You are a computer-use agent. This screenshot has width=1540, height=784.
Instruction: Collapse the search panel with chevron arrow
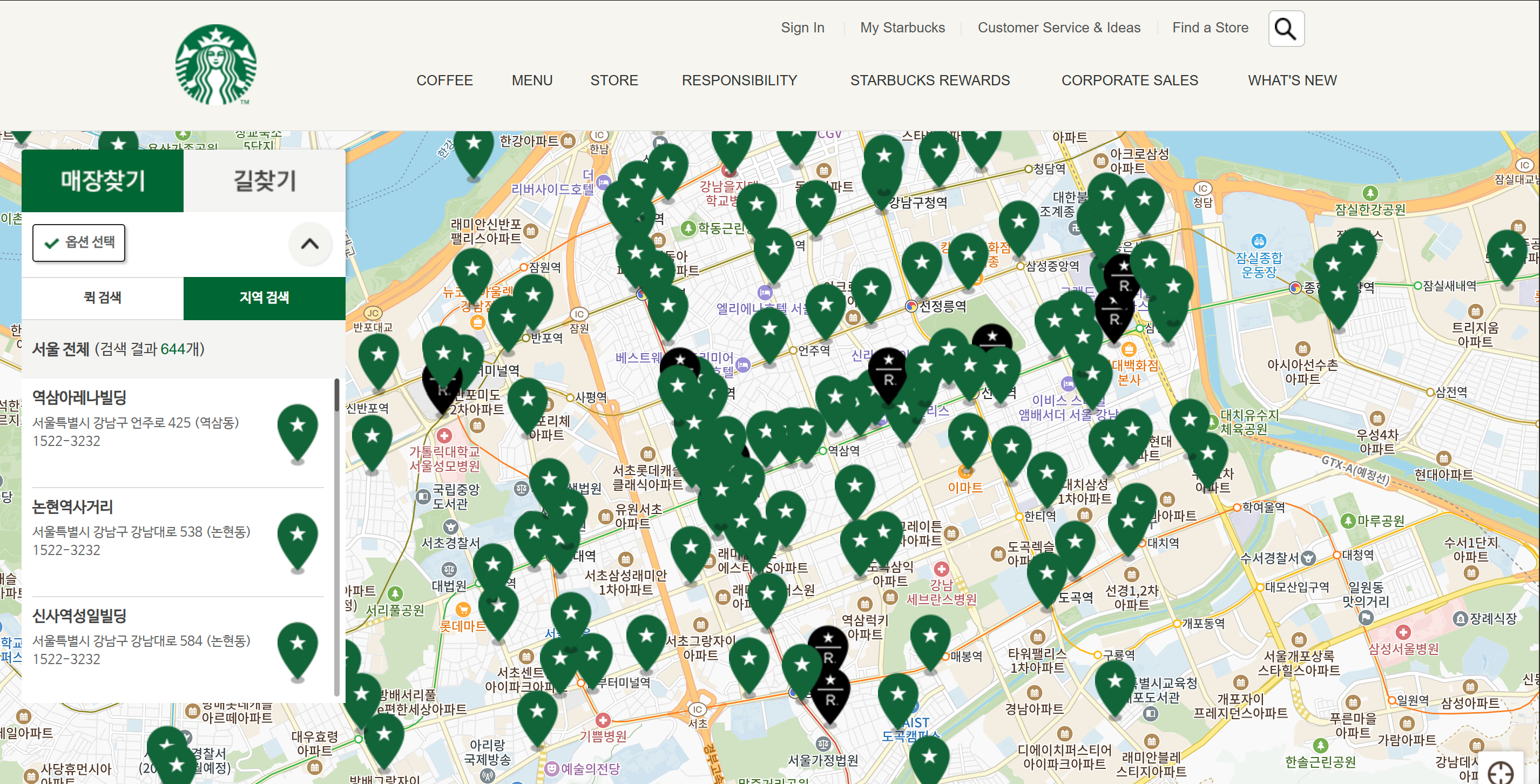click(310, 244)
